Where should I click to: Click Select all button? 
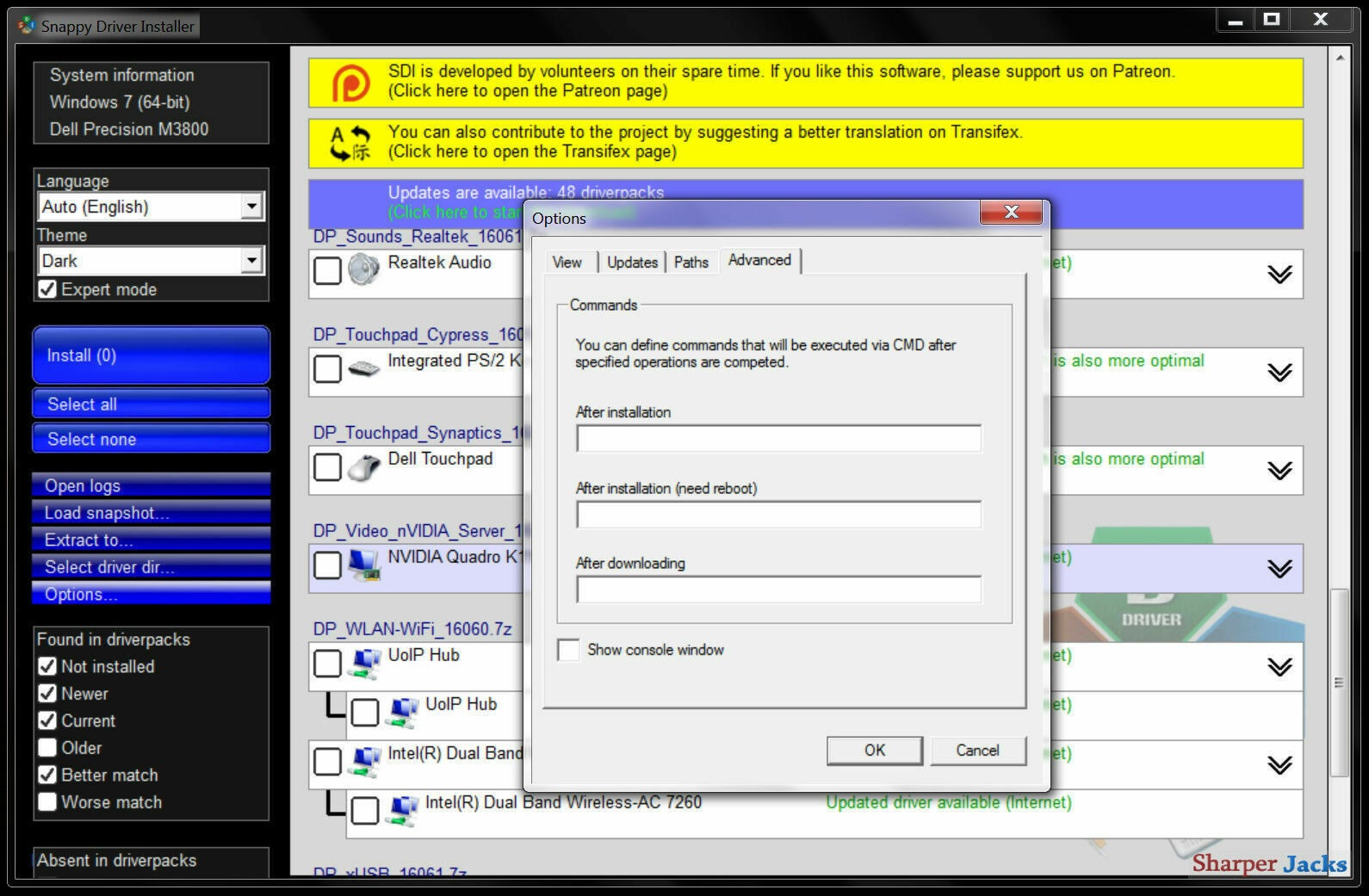152,404
